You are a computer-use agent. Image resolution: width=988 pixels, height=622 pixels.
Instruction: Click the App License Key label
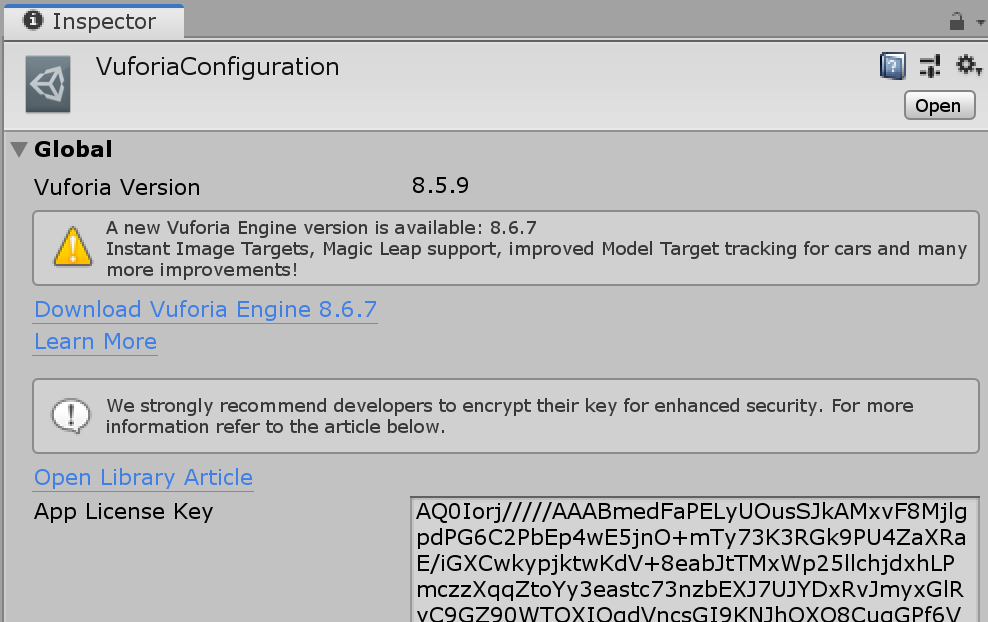click(124, 511)
